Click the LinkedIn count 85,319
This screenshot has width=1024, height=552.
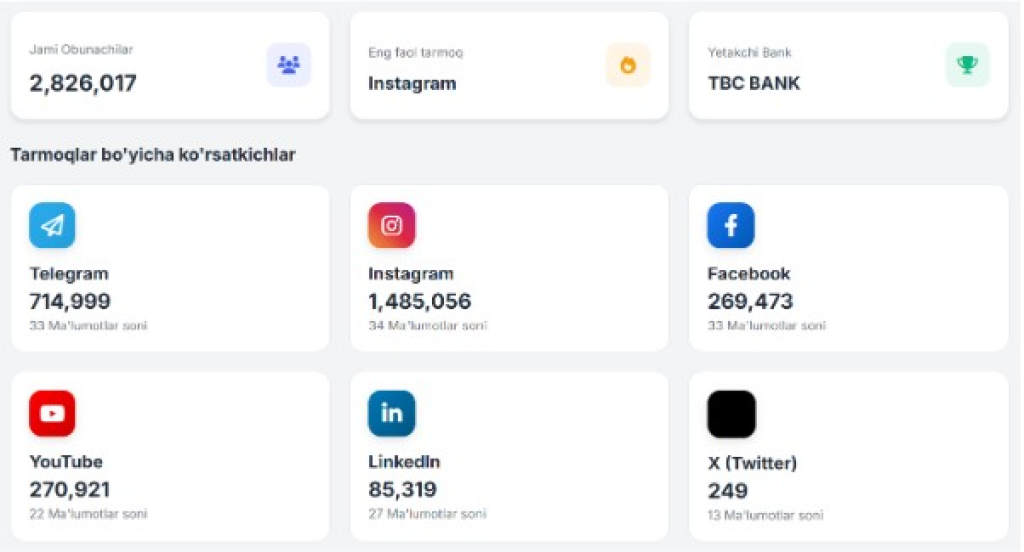(x=403, y=490)
